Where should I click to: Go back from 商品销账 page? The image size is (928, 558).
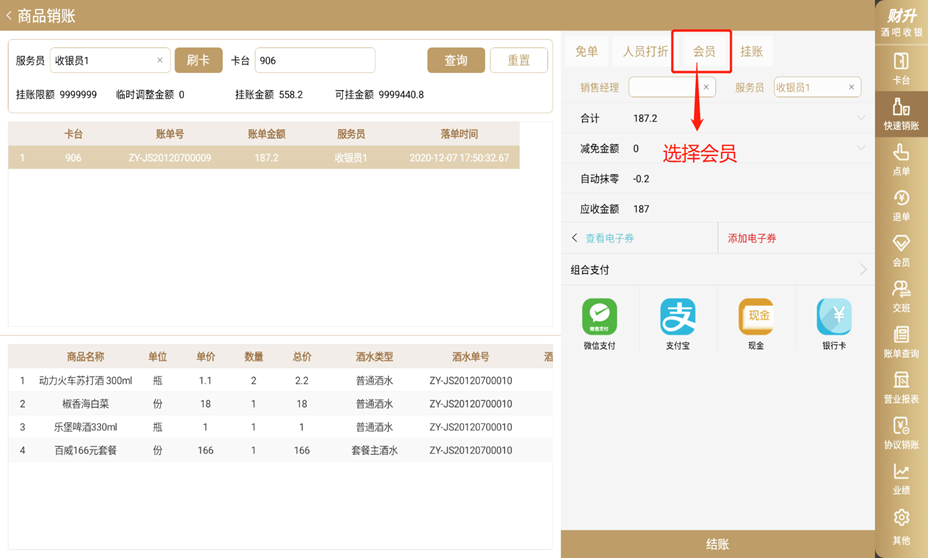9,15
